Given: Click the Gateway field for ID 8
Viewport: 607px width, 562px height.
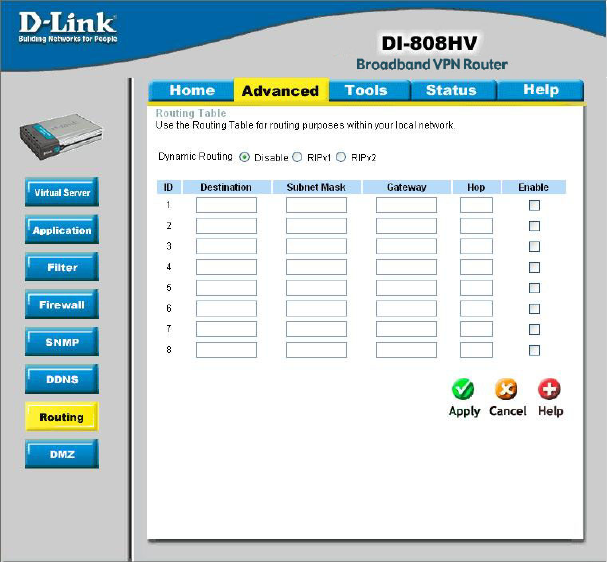Looking at the screenshot, I should (x=406, y=350).
